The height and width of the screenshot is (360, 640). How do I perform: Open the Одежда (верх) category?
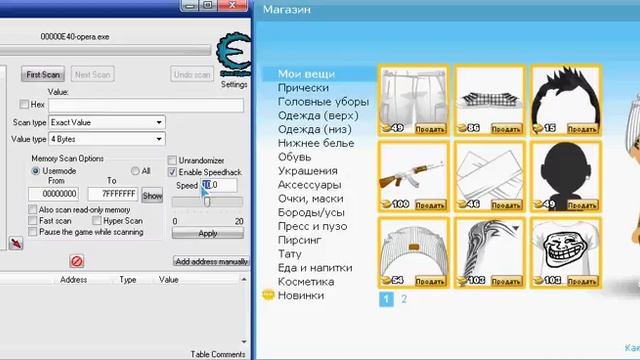318,116
